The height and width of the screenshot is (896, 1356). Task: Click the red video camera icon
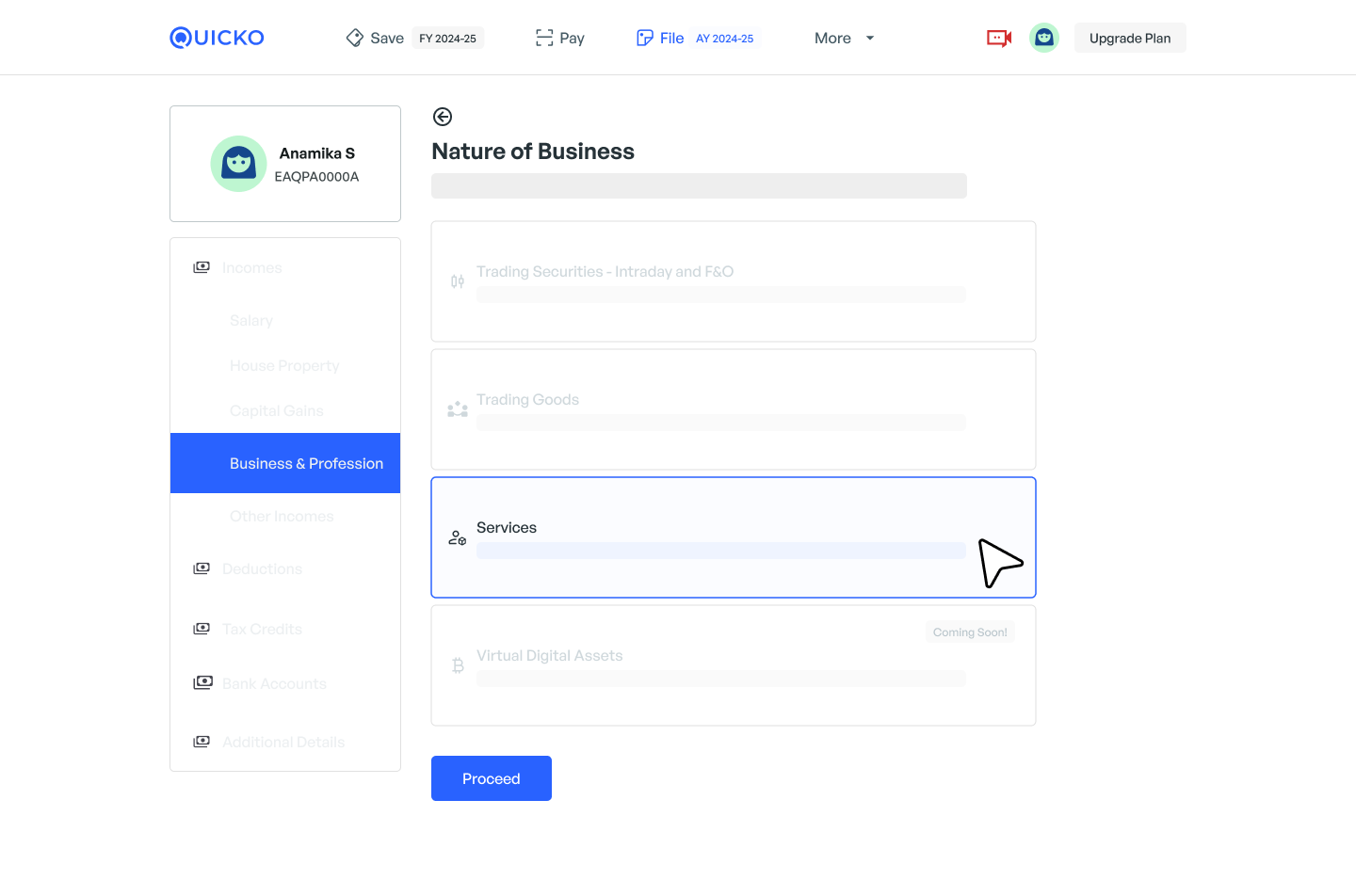pyautogui.click(x=998, y=38)
